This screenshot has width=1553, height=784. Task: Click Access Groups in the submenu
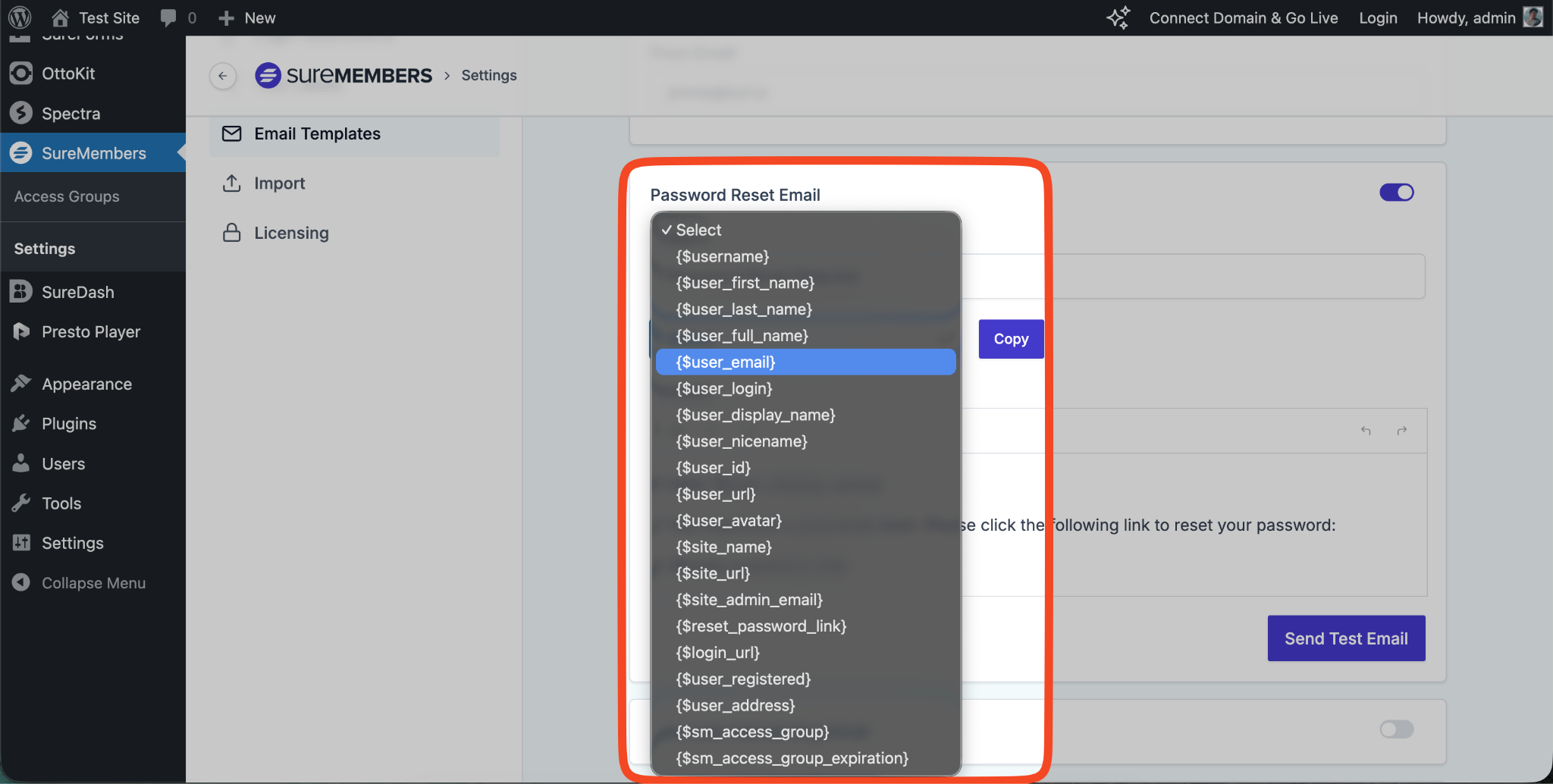click(x=67, y=196)
